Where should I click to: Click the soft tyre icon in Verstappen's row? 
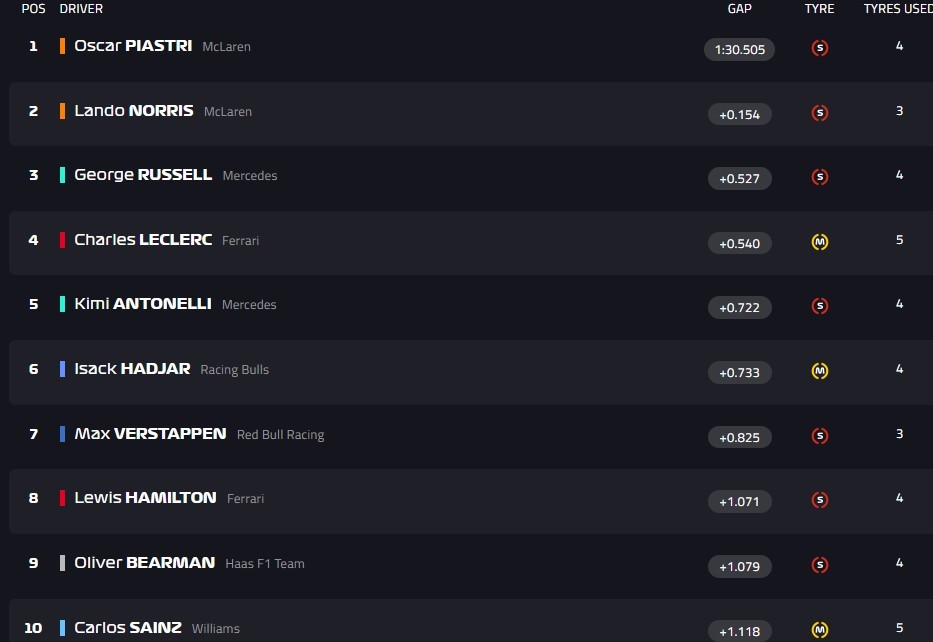819,436
